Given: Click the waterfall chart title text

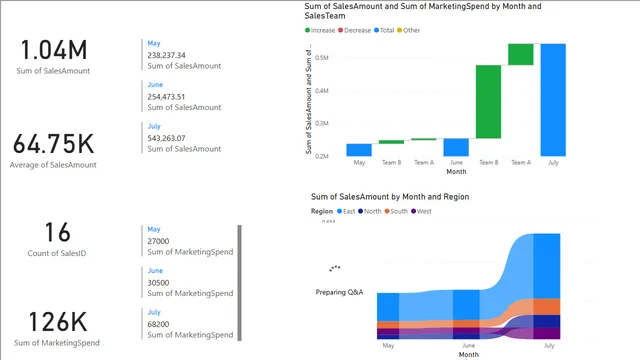Looking at the screenshot, I should pyautogui.click(x=423, y=11).
